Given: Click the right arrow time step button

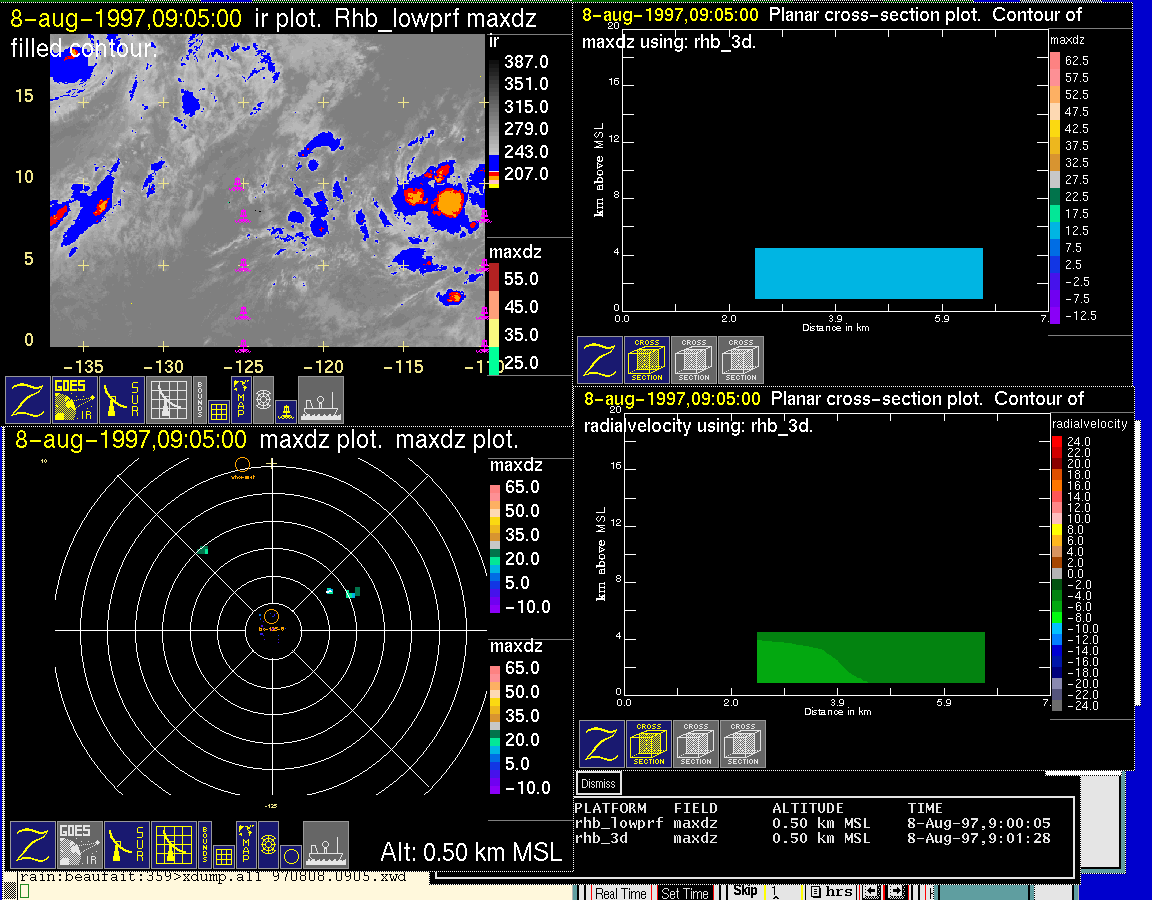Looking at the screenshot, I should point(897,892).
